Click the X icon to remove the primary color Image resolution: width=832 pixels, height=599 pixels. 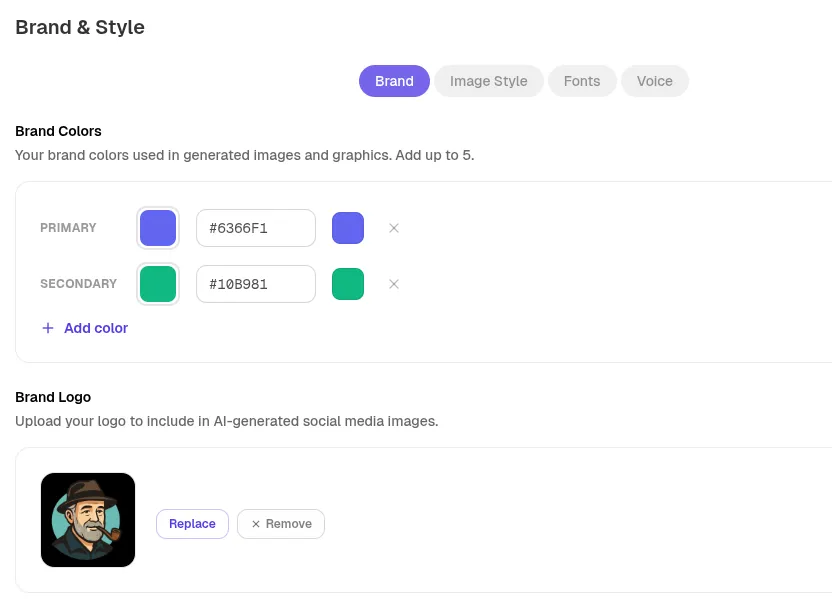[x=394, y=228]
